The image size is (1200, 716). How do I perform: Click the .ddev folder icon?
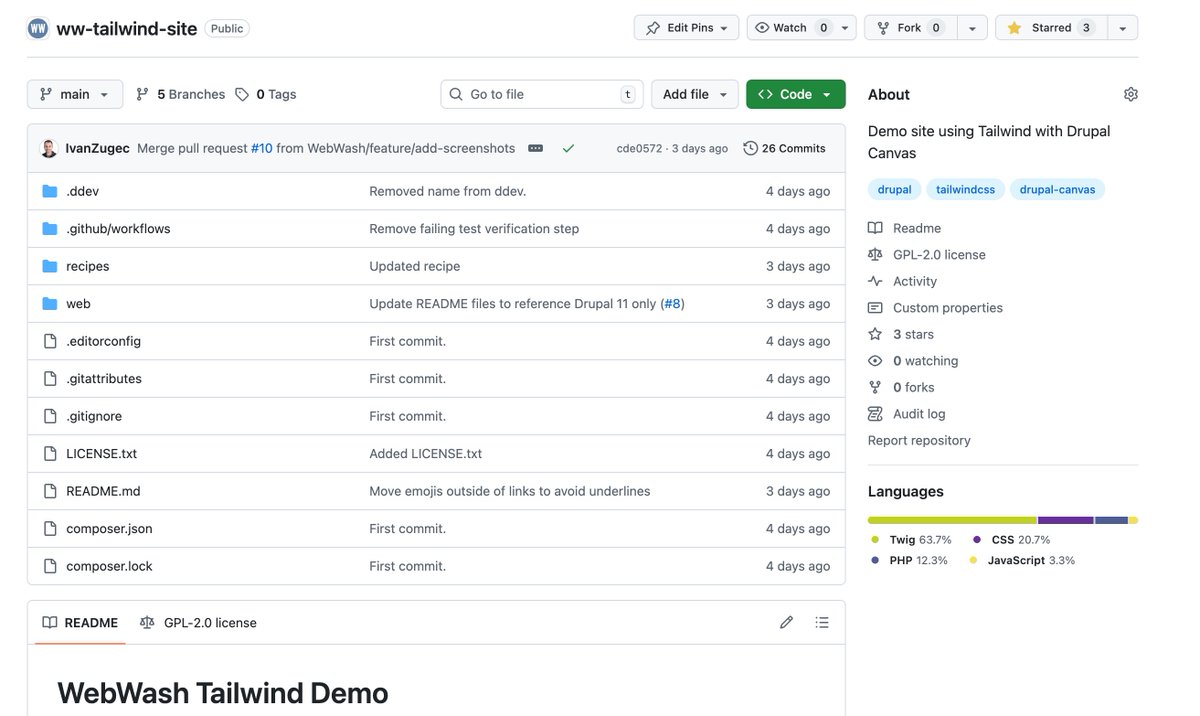click(50, 191)
